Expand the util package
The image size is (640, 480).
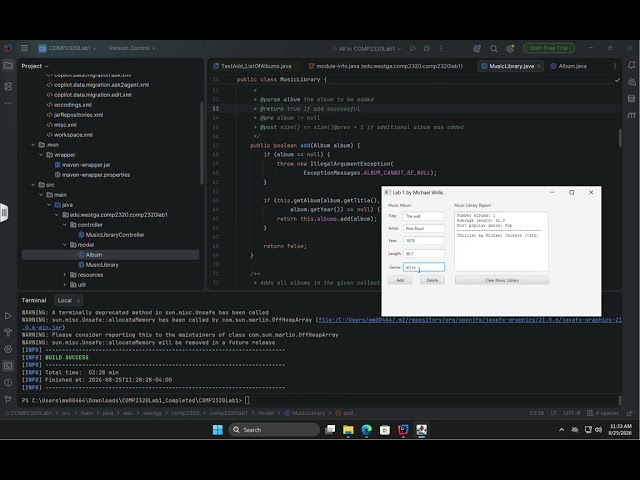65,284
